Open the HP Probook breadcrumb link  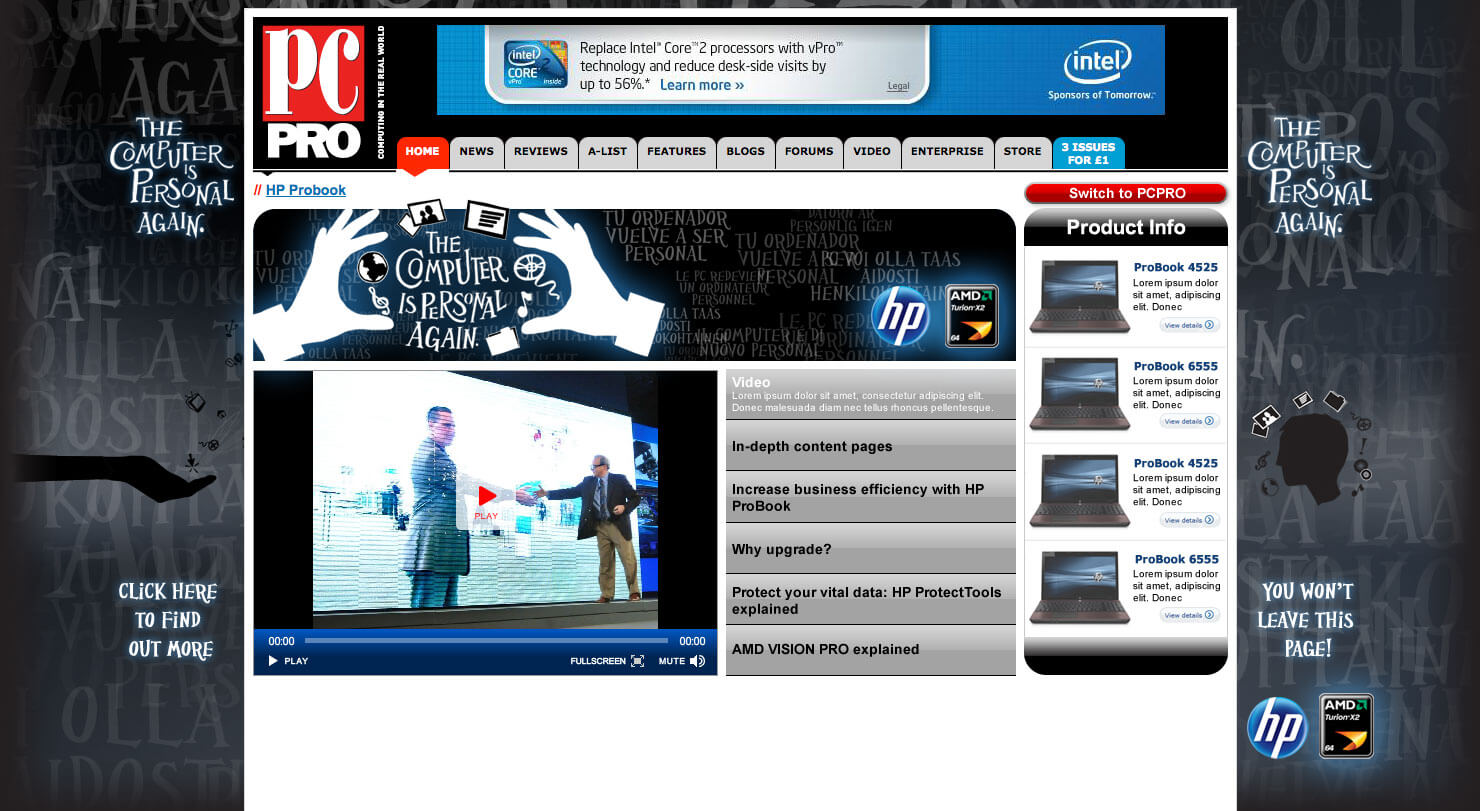[x=305, y=190]
